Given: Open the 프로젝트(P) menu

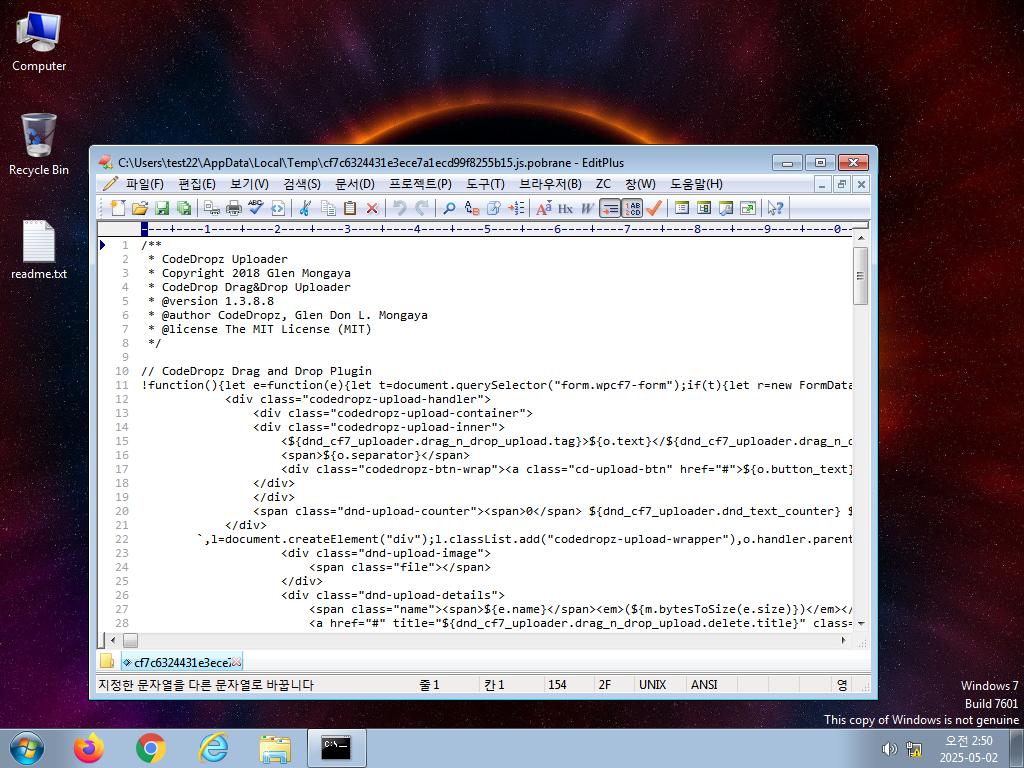Looking at the screenshot, I should tap(420, 184).
